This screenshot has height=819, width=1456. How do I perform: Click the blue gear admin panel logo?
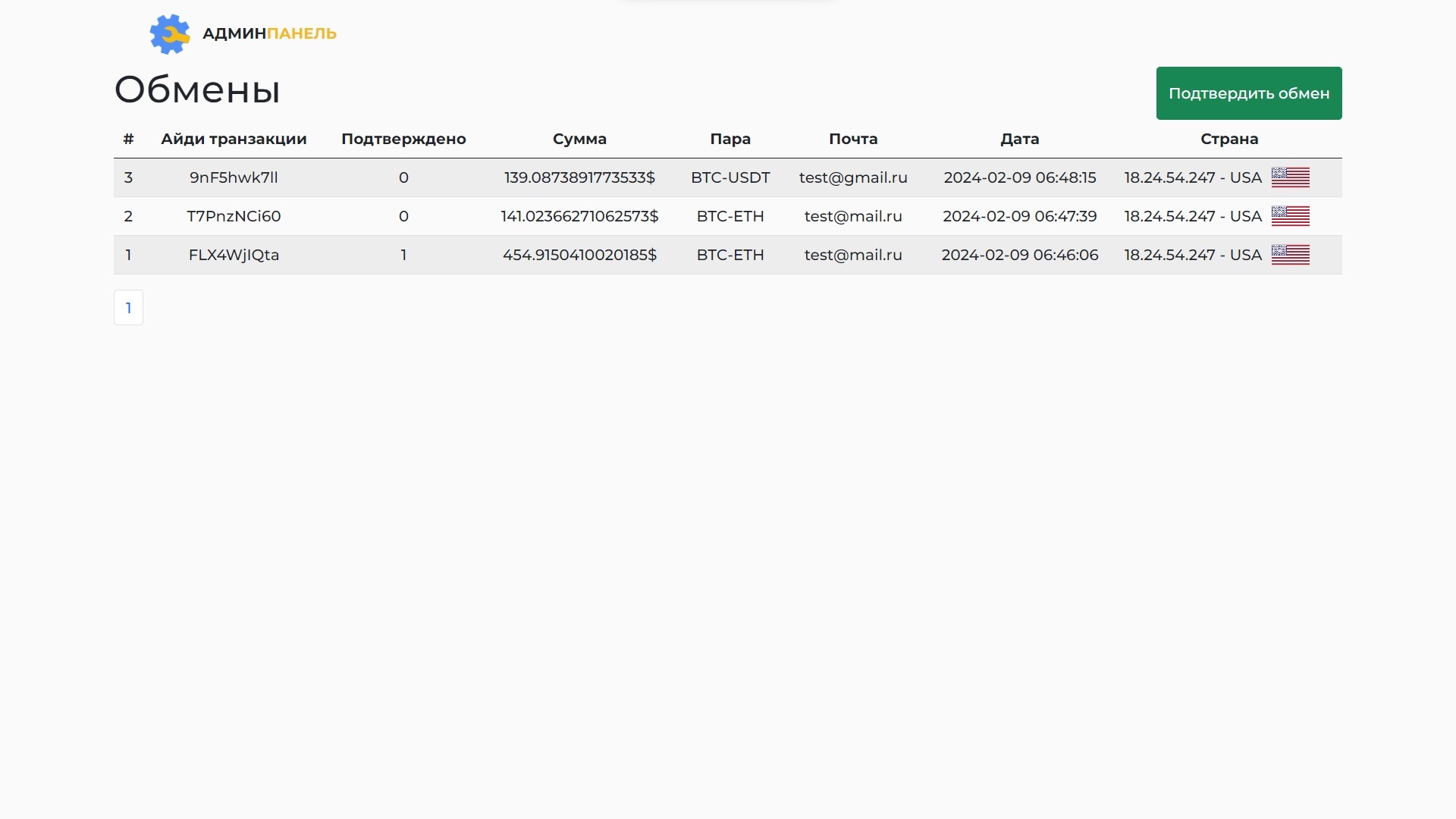click(x=169, y=34)
